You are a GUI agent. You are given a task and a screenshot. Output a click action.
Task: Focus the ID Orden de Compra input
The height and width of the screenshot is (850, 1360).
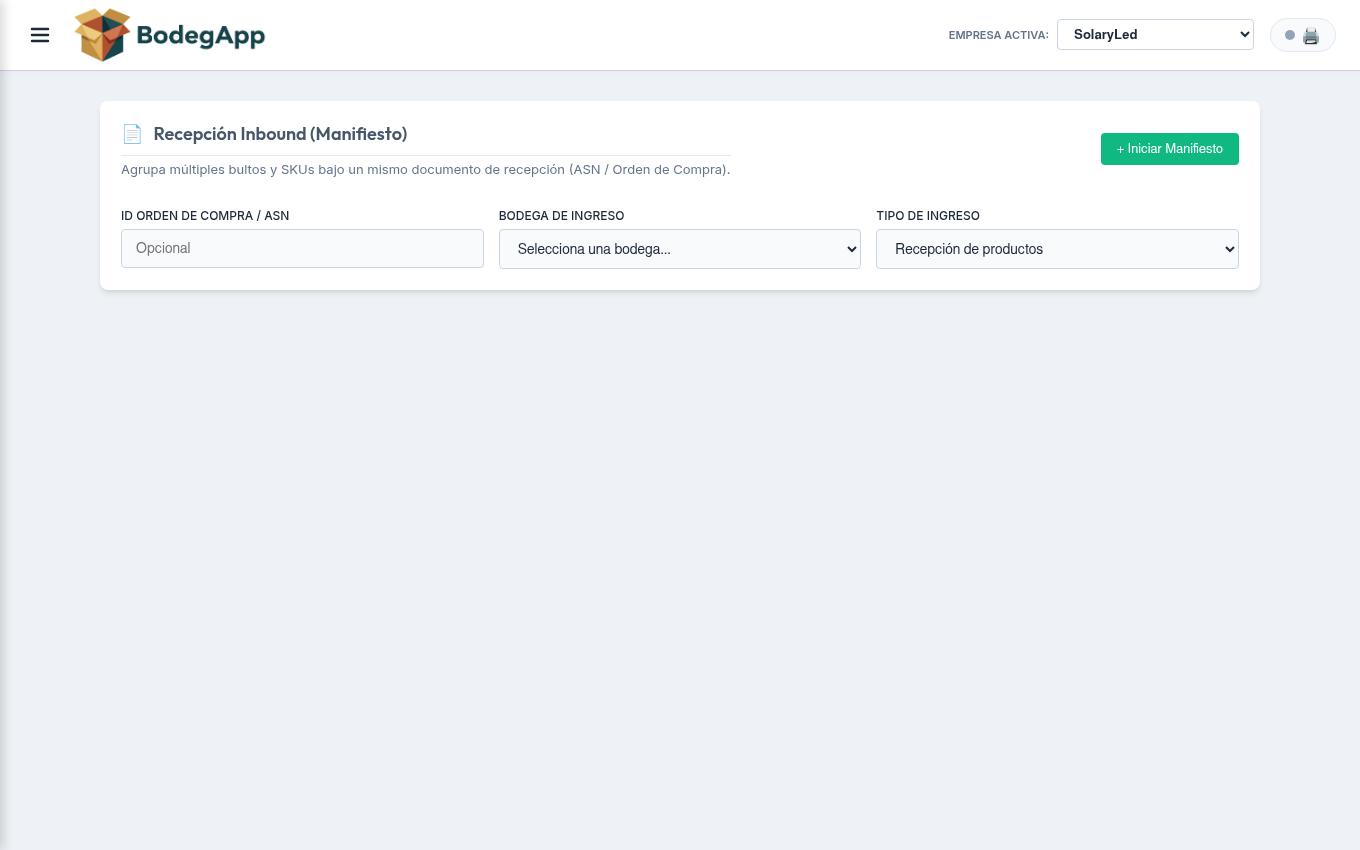point(302,248)
